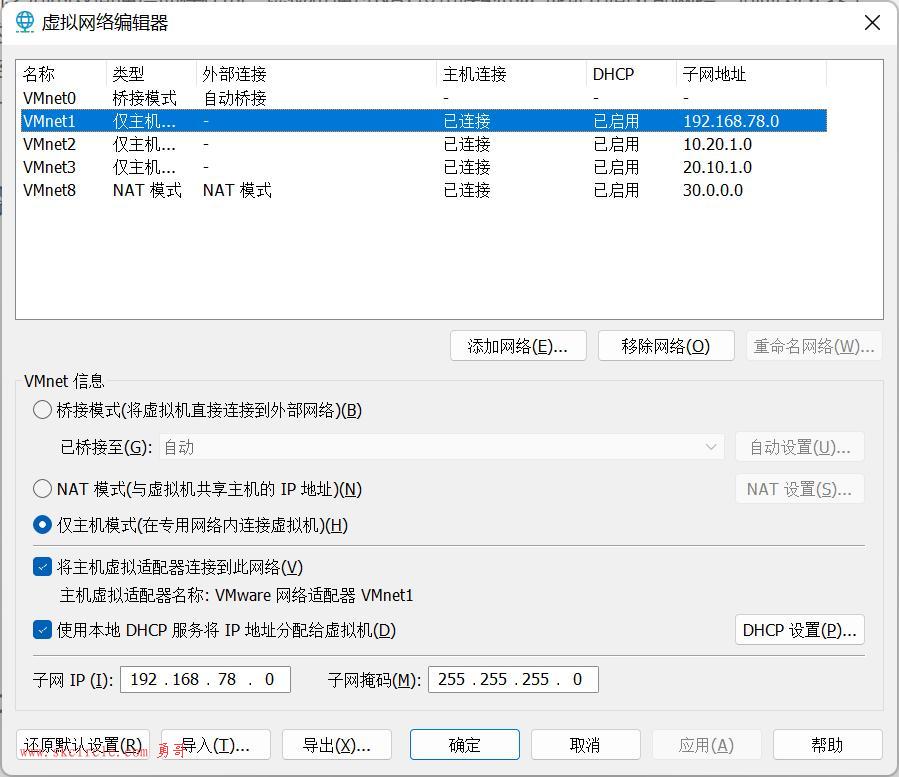Open NAT 设置(S)... button
Screen dimensions: 899x777
pyautogui.click(x=800, y=489)
